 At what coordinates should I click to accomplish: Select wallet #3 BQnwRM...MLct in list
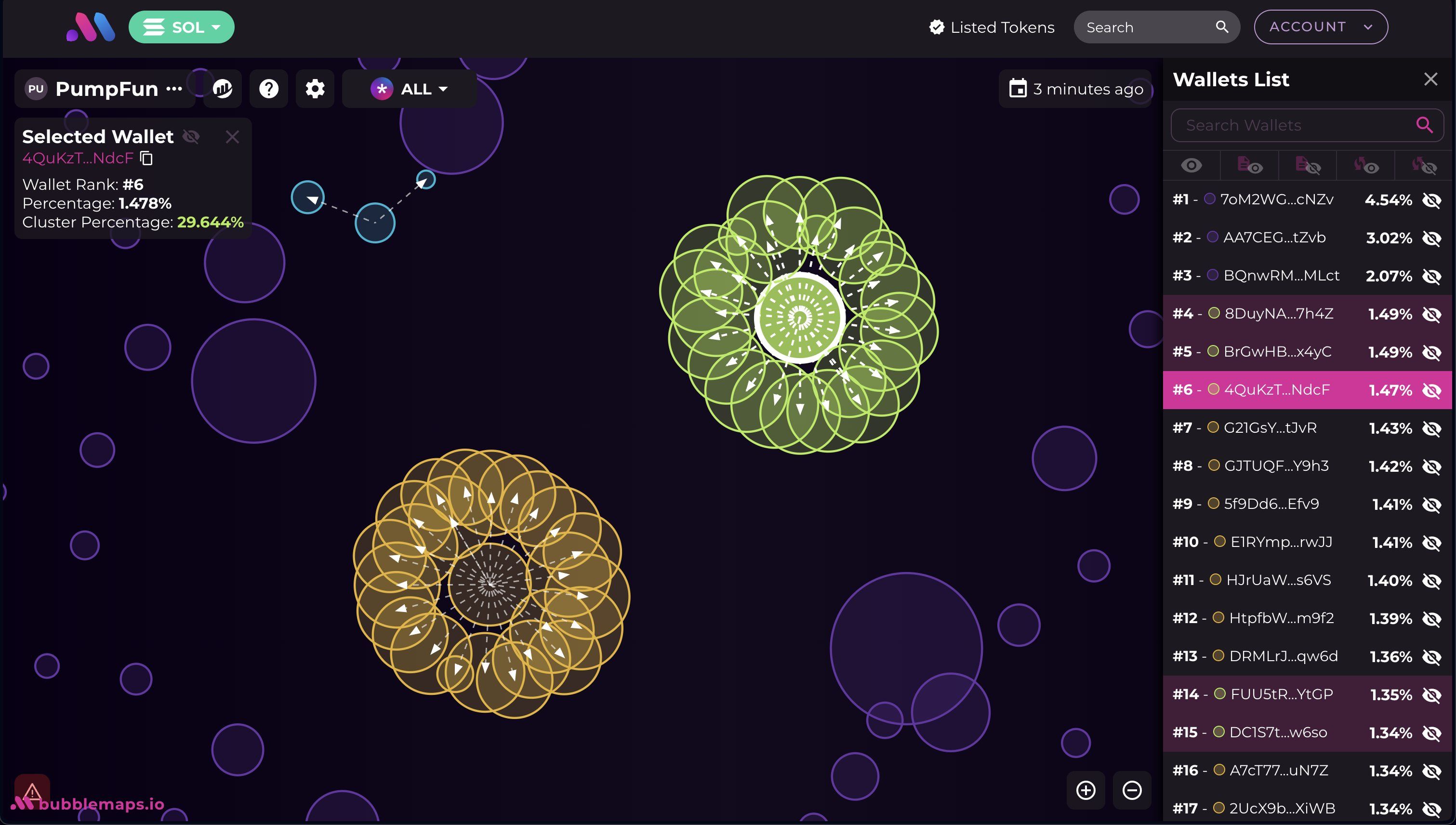(1280, 276)
